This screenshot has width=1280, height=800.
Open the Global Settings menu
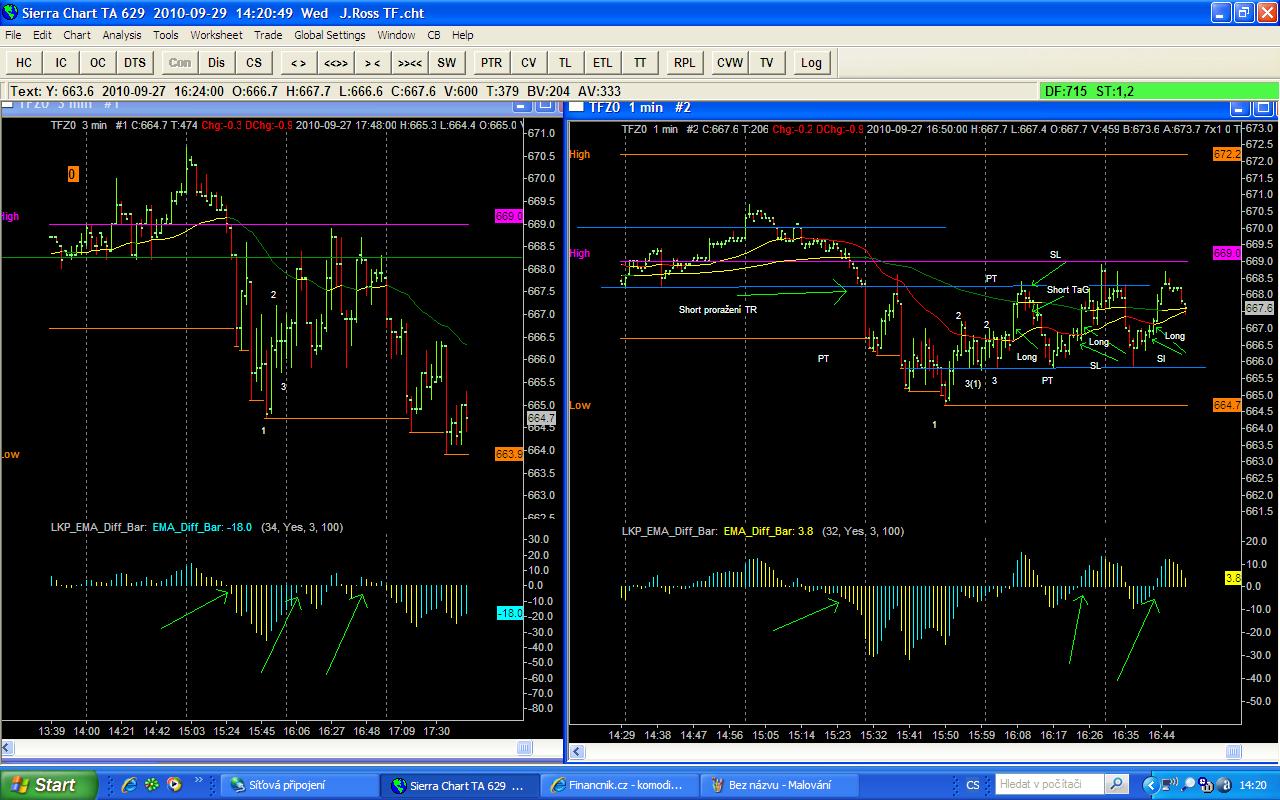tap(329, 35)
